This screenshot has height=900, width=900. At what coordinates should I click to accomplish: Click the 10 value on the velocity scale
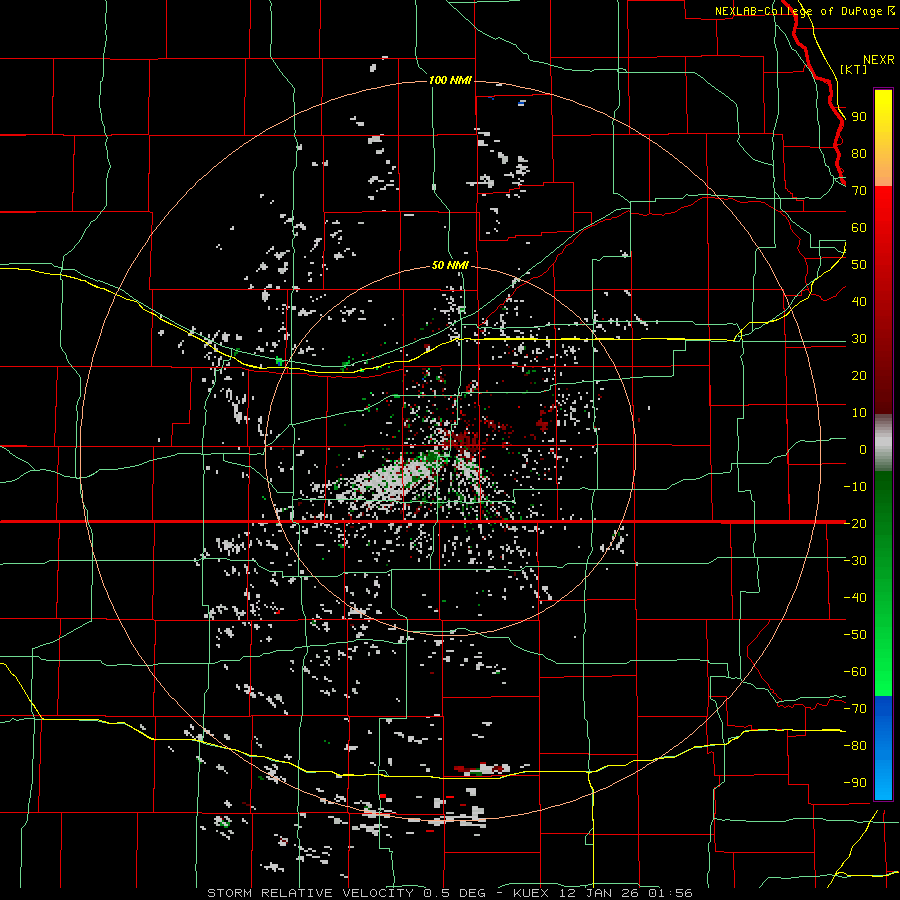click(859, 413)
